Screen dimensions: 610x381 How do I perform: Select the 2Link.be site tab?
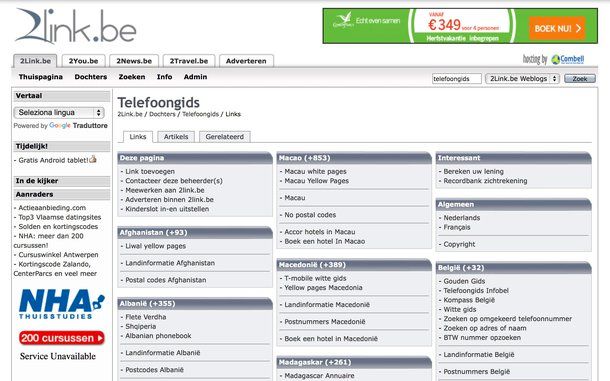click(x=35, y=61)
